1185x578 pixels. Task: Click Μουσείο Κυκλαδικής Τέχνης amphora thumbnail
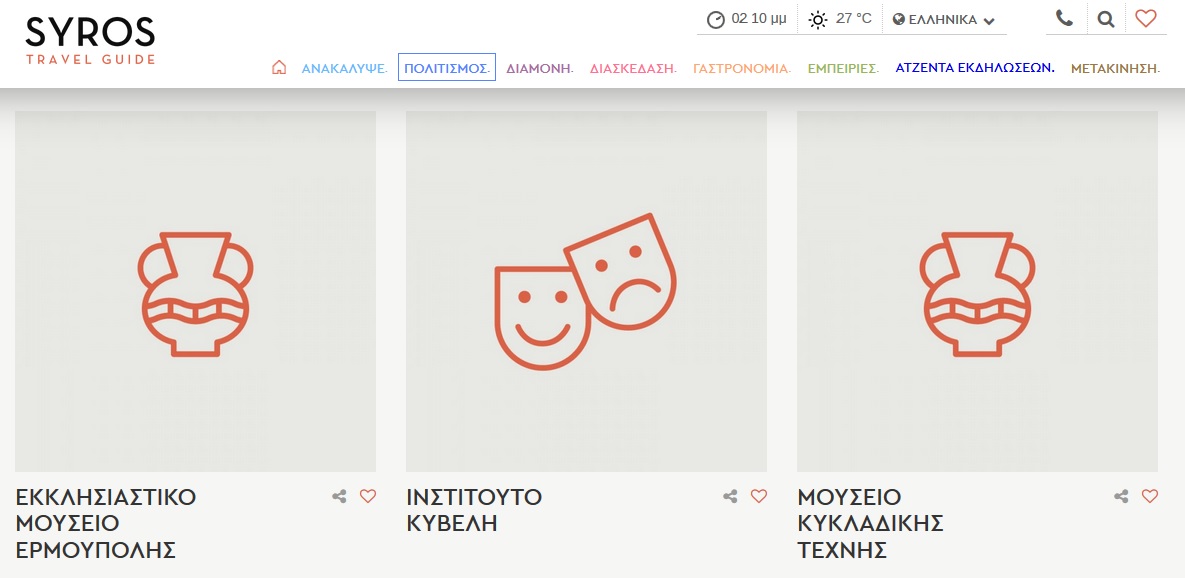977,292
